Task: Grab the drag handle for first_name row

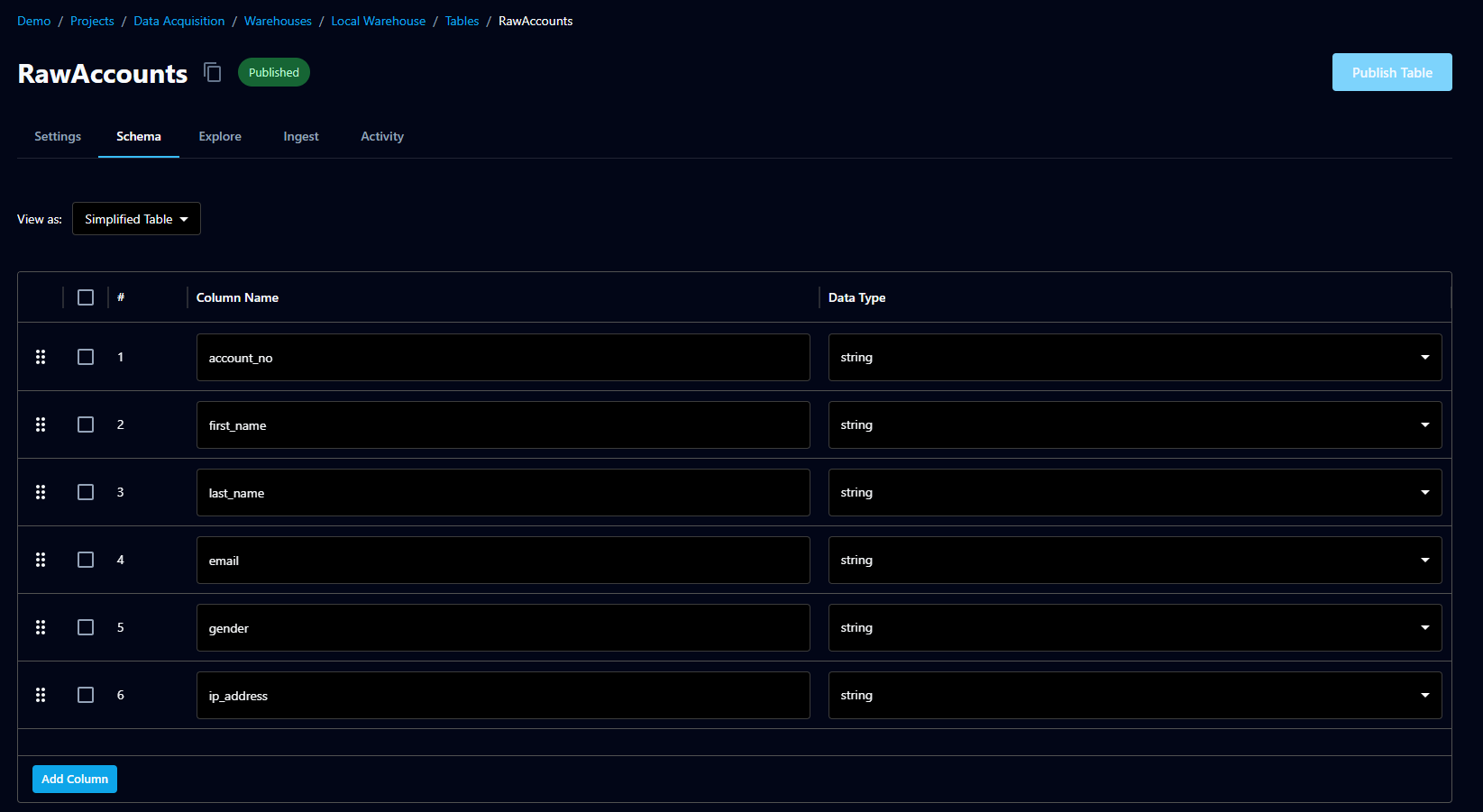Action: pyautogui.click(x=41, y=424)
